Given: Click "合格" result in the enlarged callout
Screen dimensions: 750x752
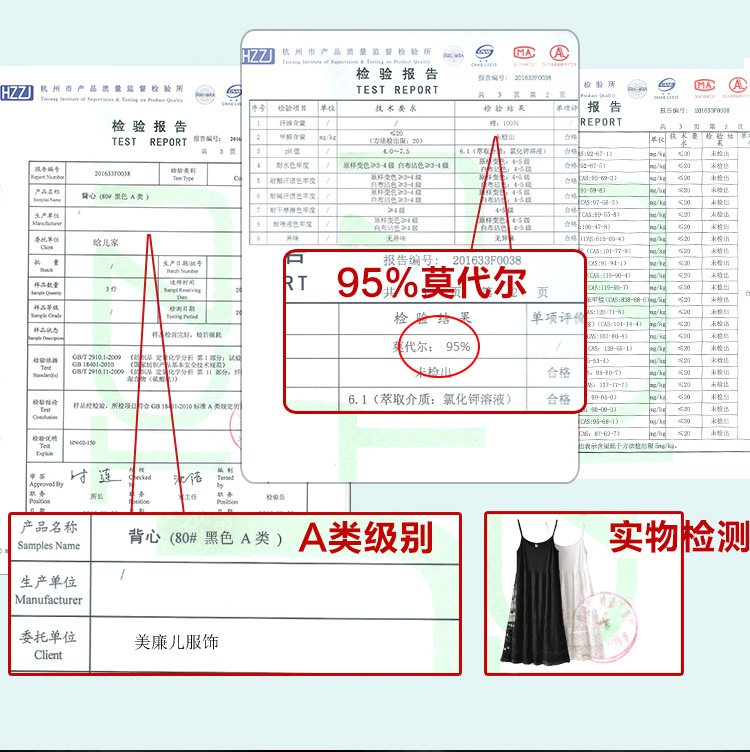Looking at the screenshot, I should [x=558, y=372].
